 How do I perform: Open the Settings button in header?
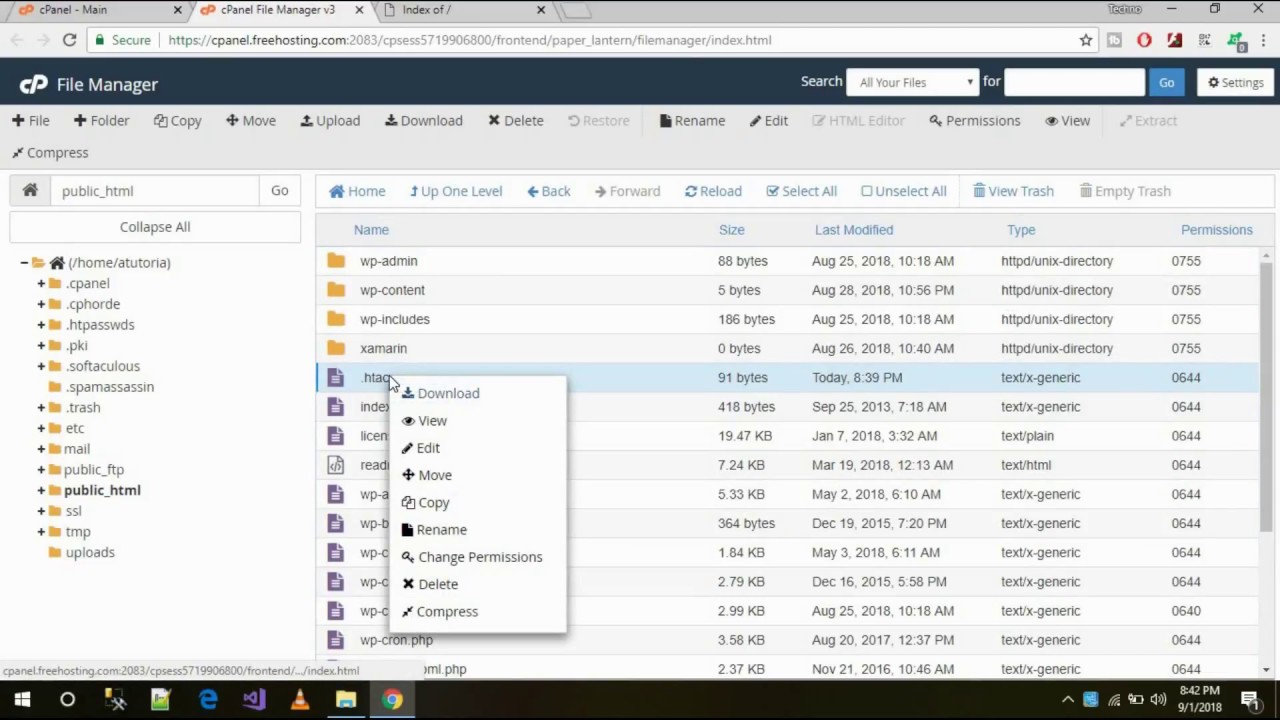(x=1235, y=82)
